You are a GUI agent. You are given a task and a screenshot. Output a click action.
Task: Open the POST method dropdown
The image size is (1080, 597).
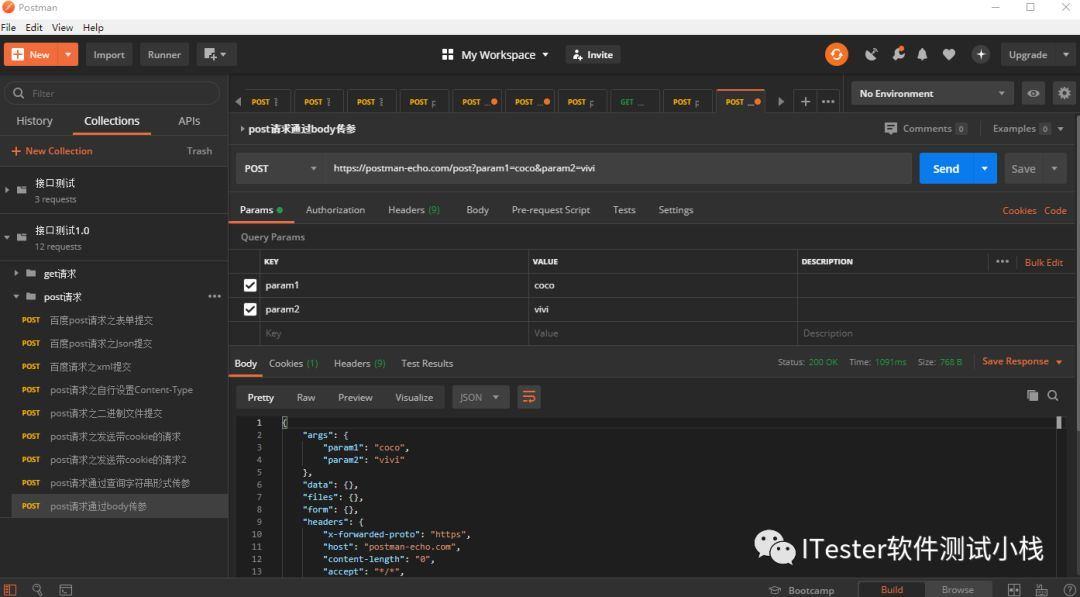click(x=280, y=168)
